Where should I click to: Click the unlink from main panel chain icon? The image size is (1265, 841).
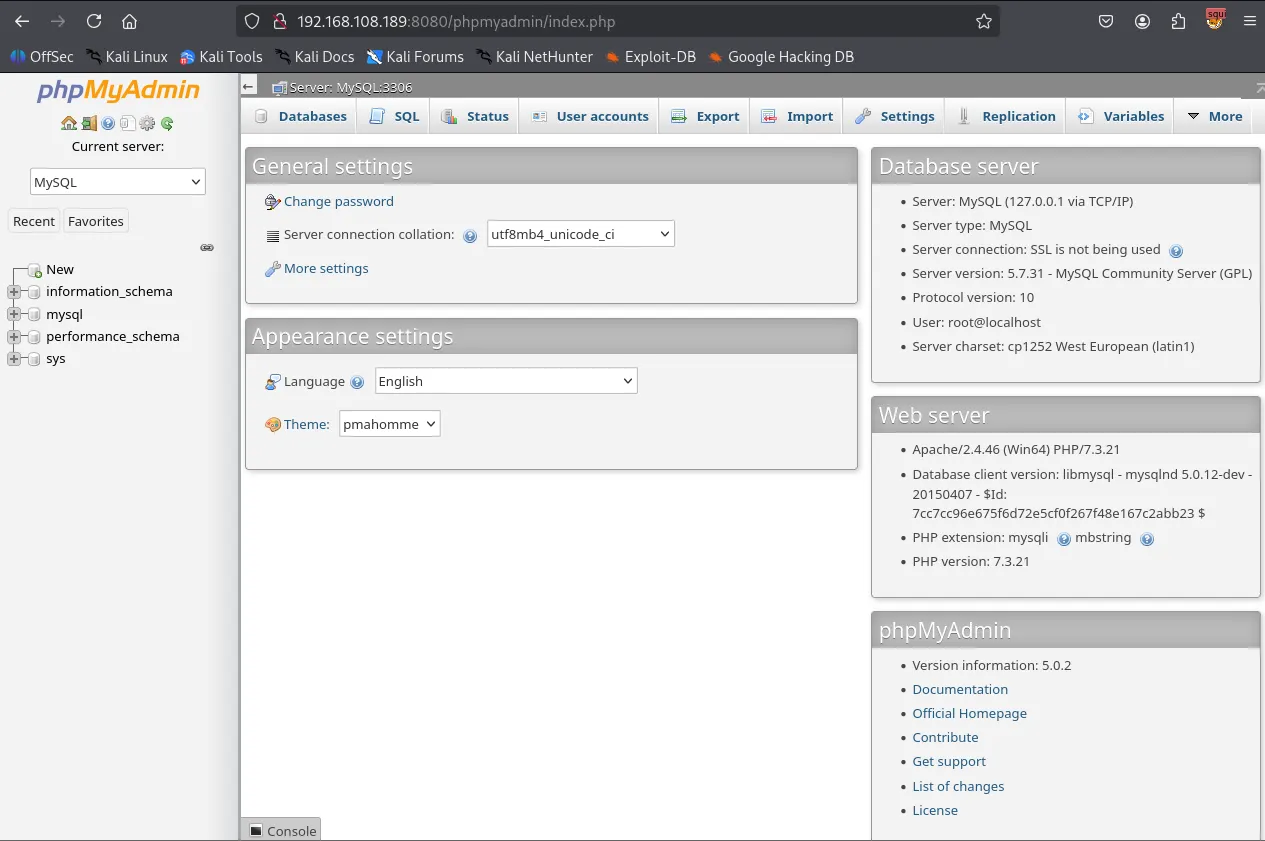coord(207,247)
